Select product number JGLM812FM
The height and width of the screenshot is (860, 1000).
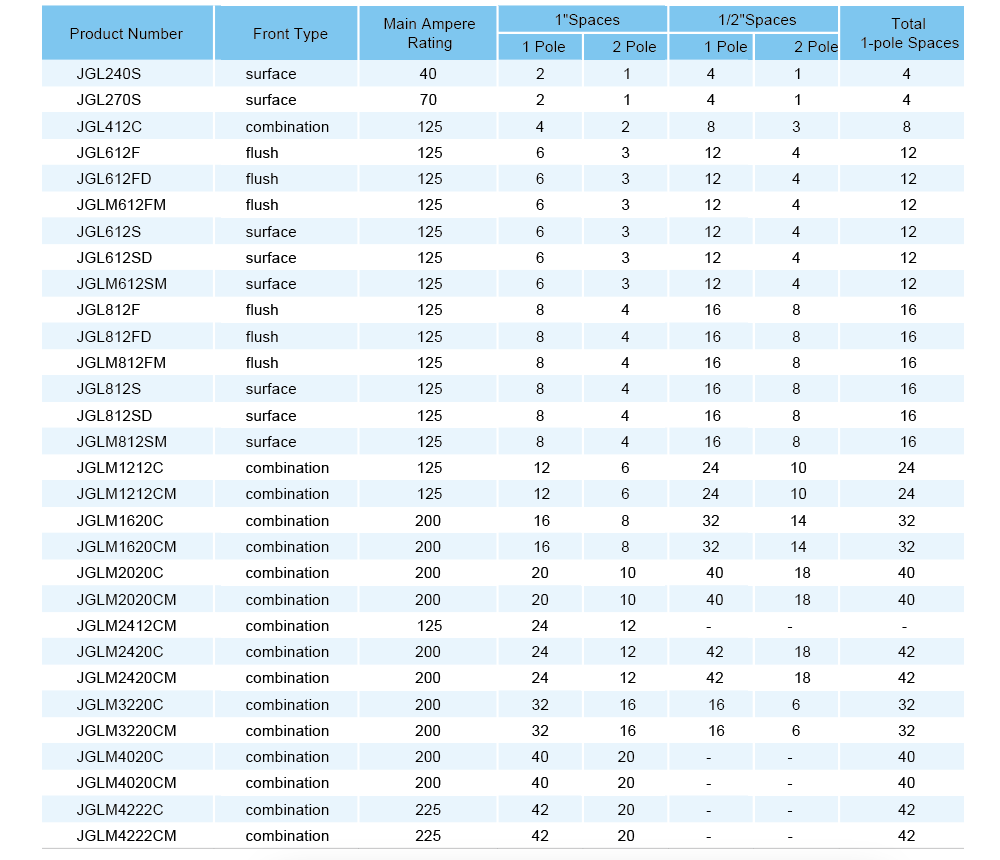[121, 363]
